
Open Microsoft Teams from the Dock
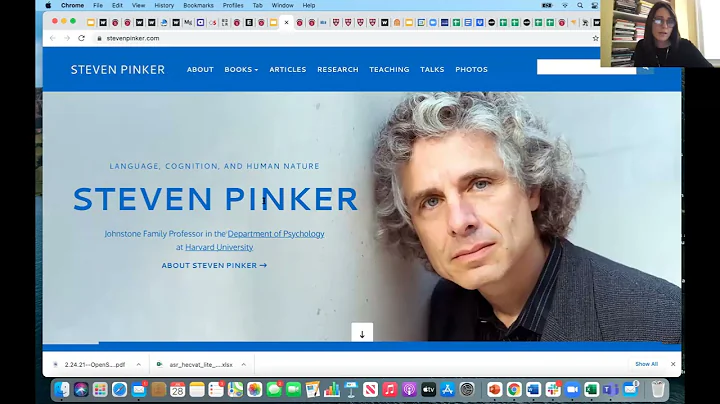[x=611, y=389]
